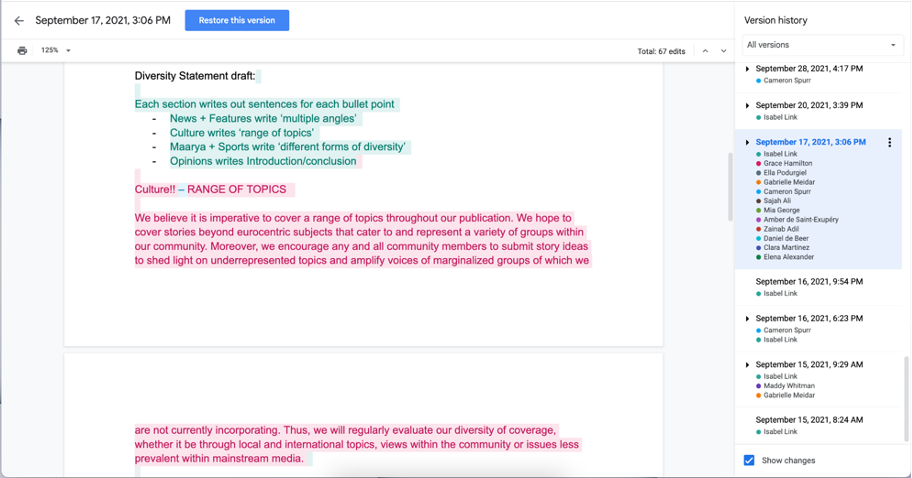This screenshot has height=478, width=912.
Task: Click the line Each section writes out sentences
Action: point(265,105)
